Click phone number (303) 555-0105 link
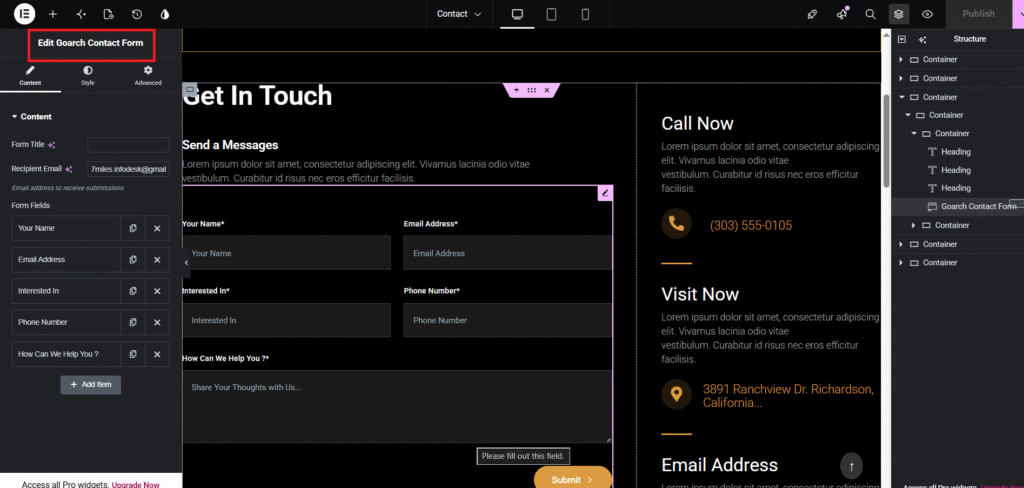1024x488 pixels. 750,226
